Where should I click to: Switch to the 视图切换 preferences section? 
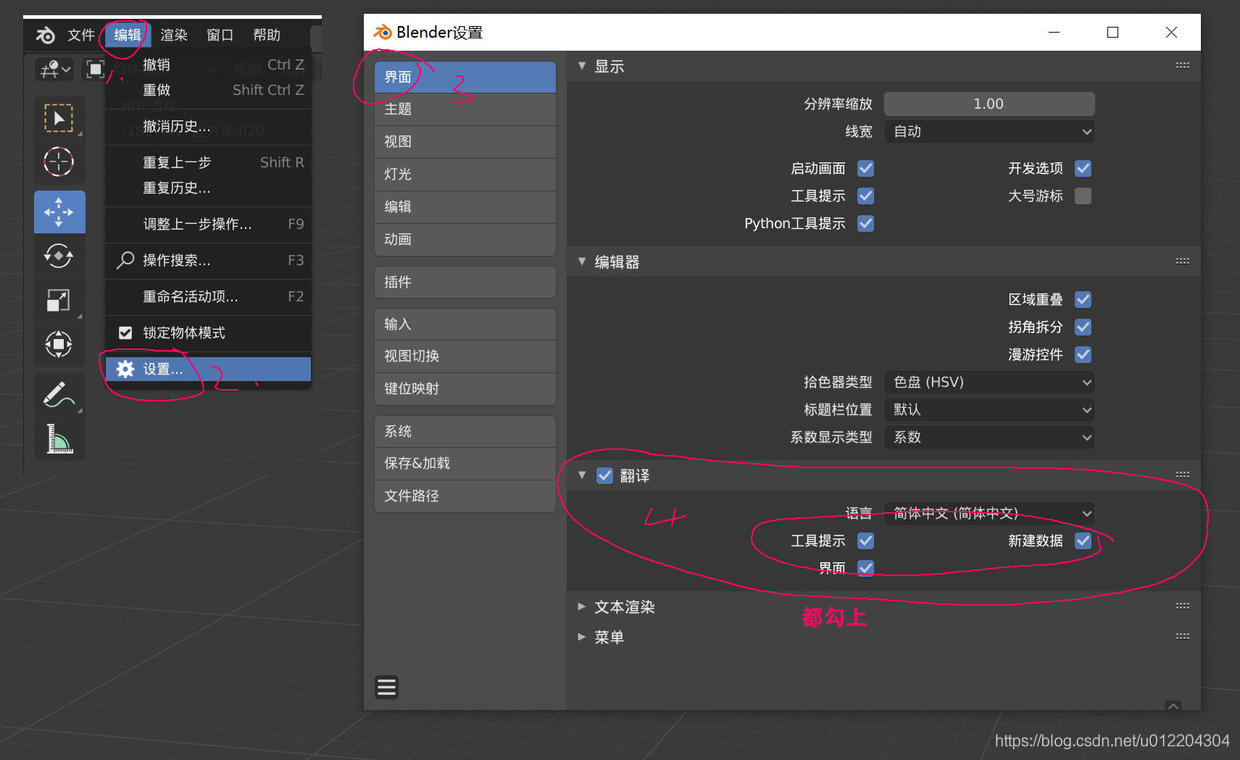[465, 356]
